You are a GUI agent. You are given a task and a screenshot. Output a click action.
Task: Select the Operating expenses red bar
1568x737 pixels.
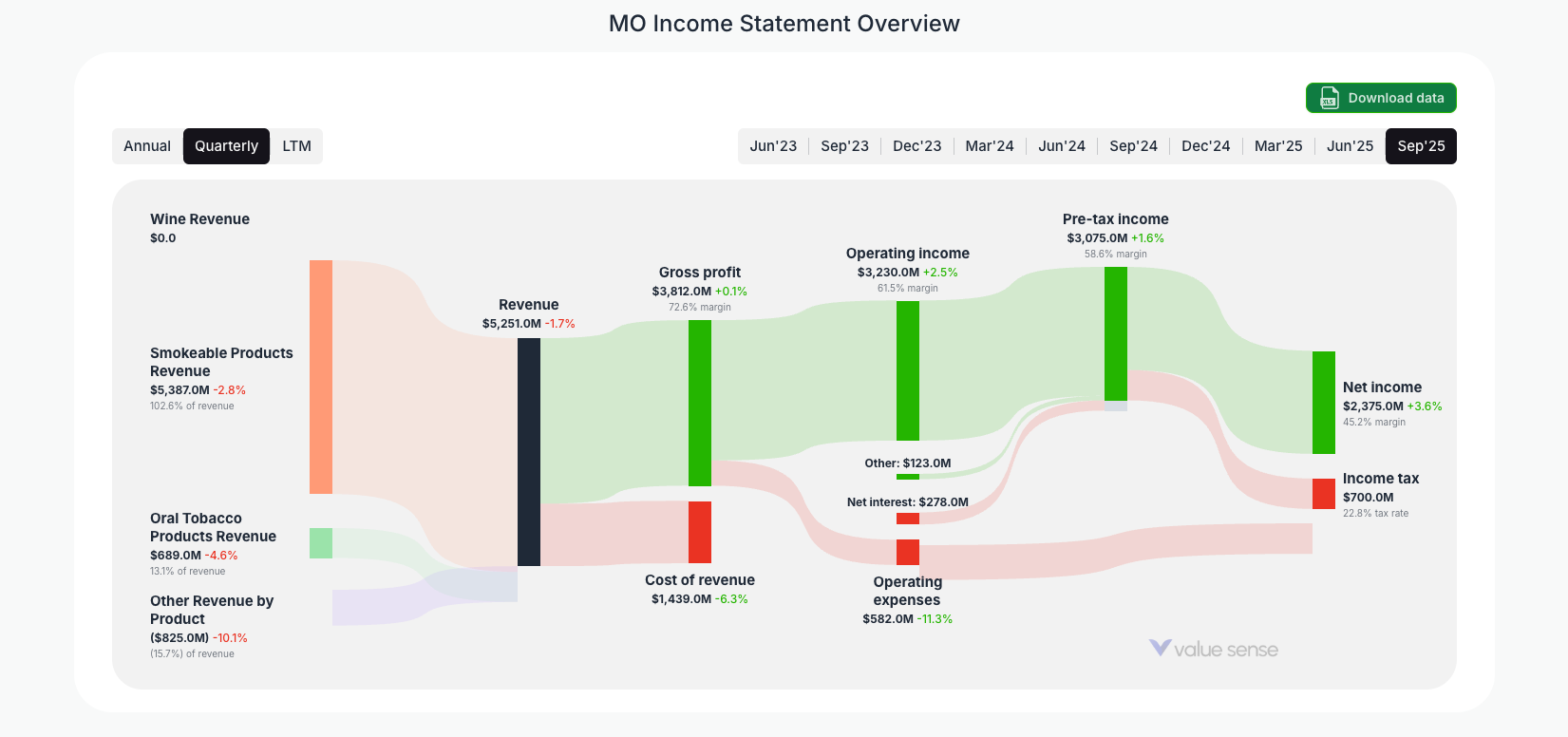[x=907, y=551]
